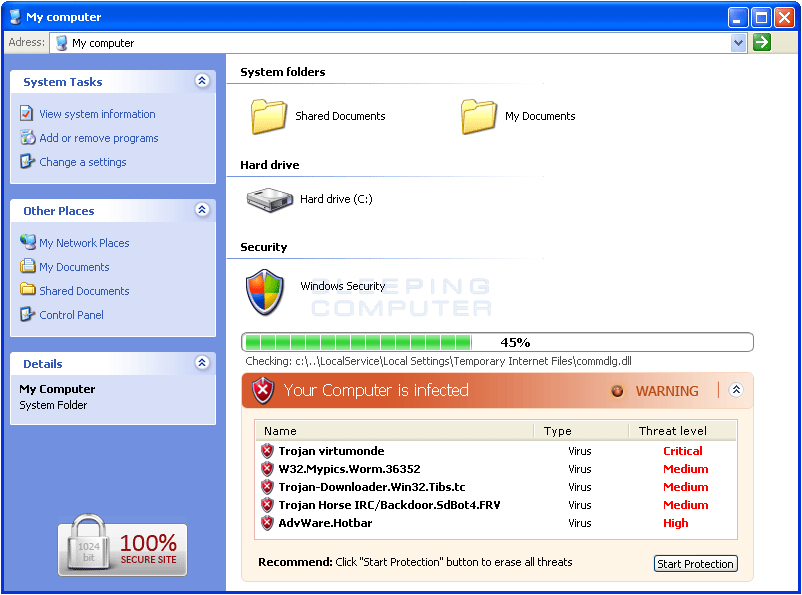
Task: Click the Windows Security shield icon
Action: [265, 292]
